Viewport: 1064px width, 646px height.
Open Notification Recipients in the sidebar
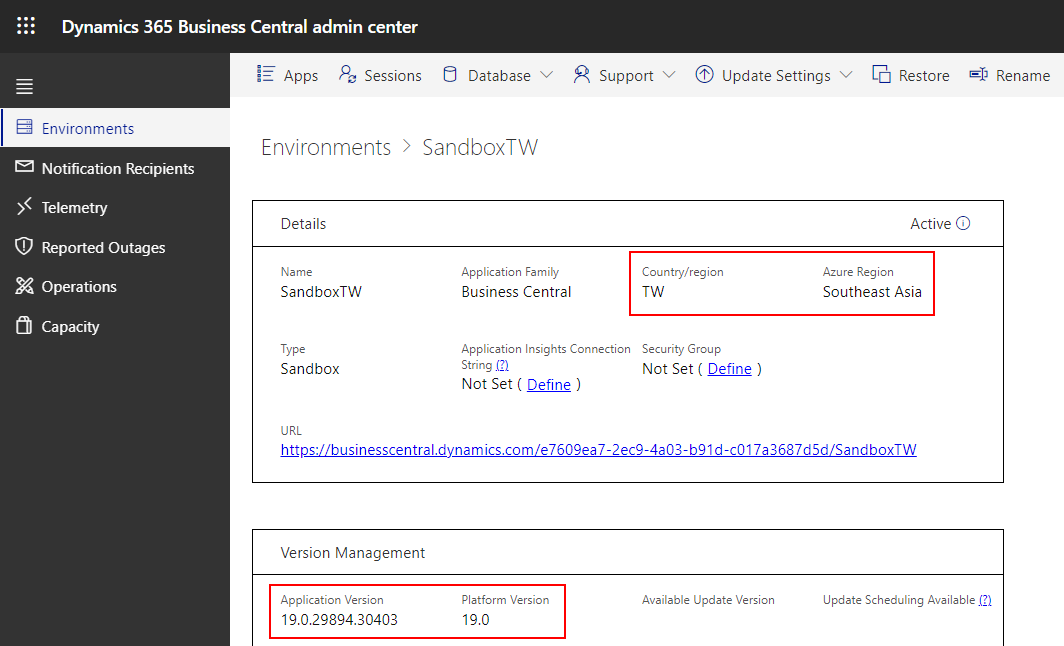point(118,168)
